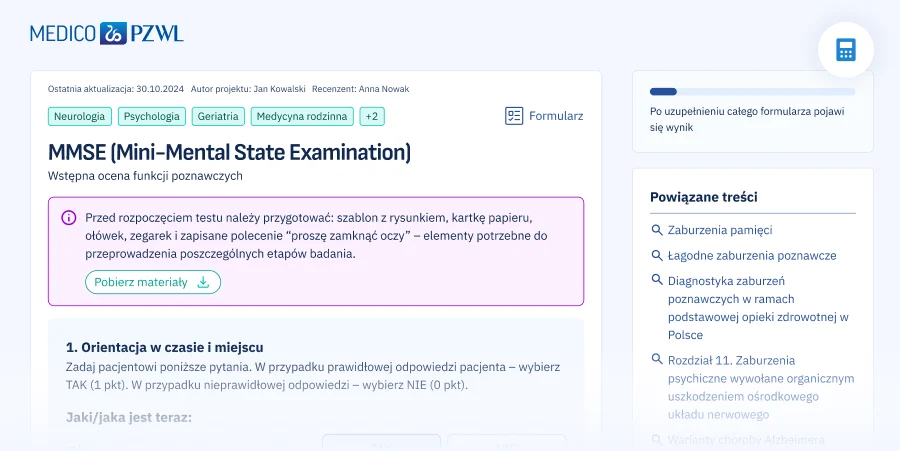Image resolution: width=900 pixels, height=451 pixels.
Task: Click the Formularz checklist icon
Action: [514, 116]
